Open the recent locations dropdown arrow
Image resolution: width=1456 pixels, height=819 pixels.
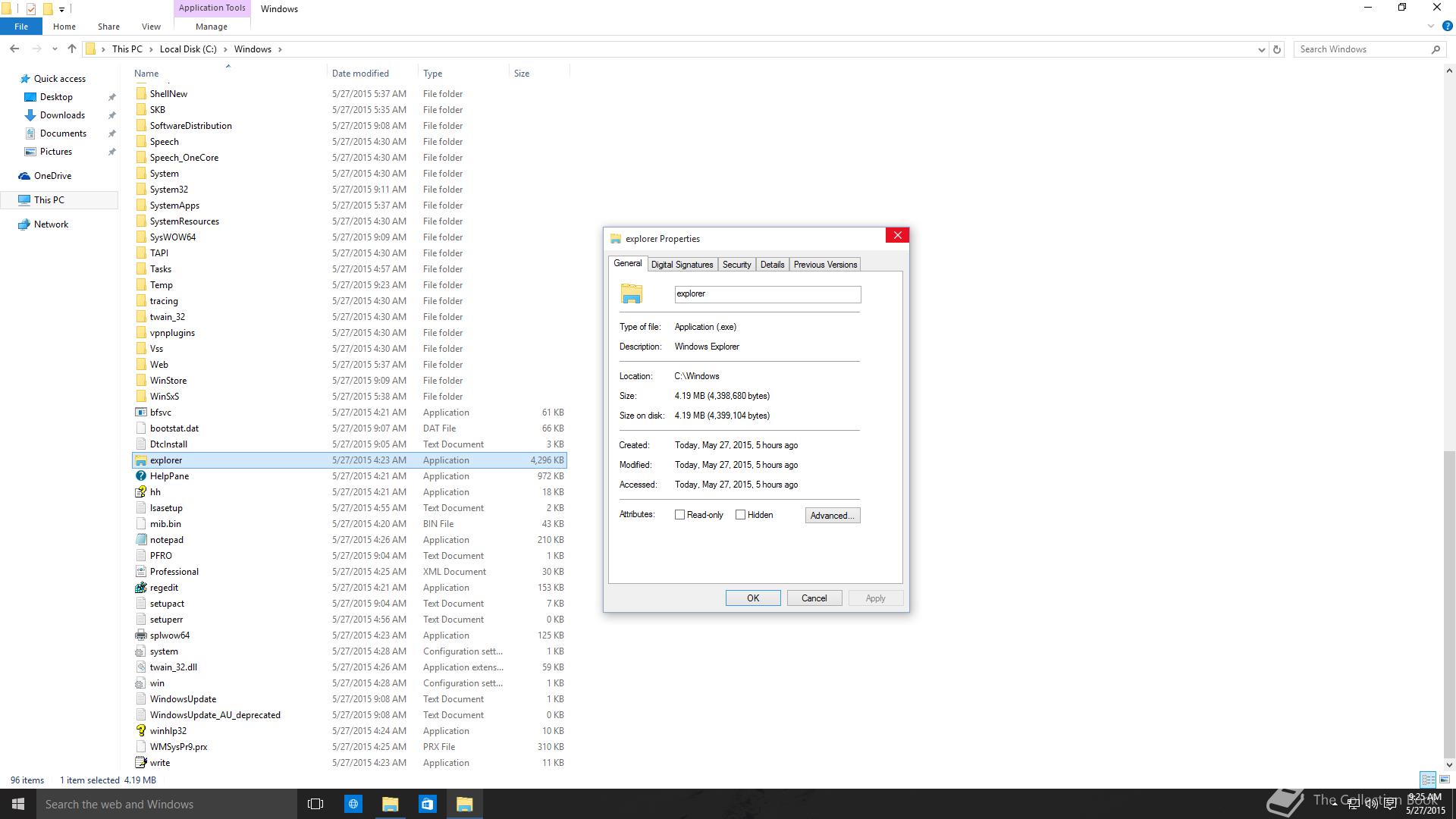tap(55, 49)
